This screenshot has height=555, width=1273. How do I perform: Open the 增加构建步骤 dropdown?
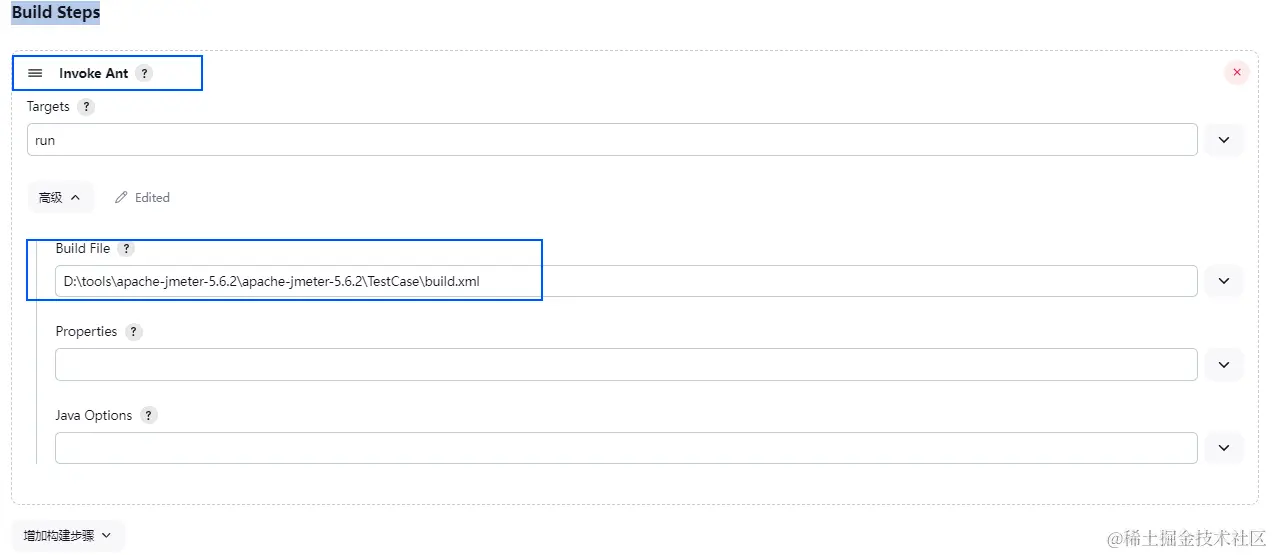(x=68, y=536)
